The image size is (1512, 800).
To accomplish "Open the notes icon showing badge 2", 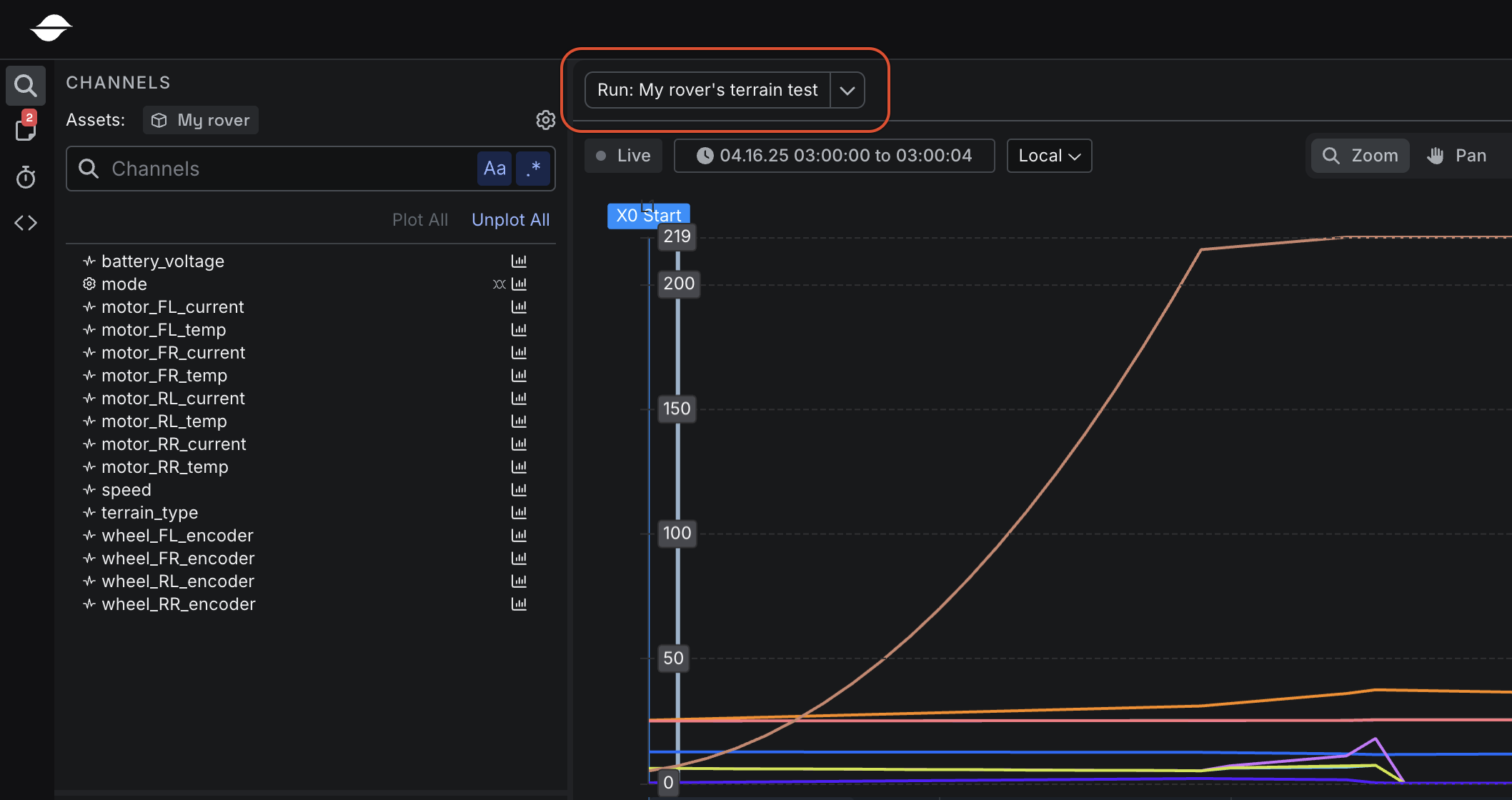I will click(26, 129).
